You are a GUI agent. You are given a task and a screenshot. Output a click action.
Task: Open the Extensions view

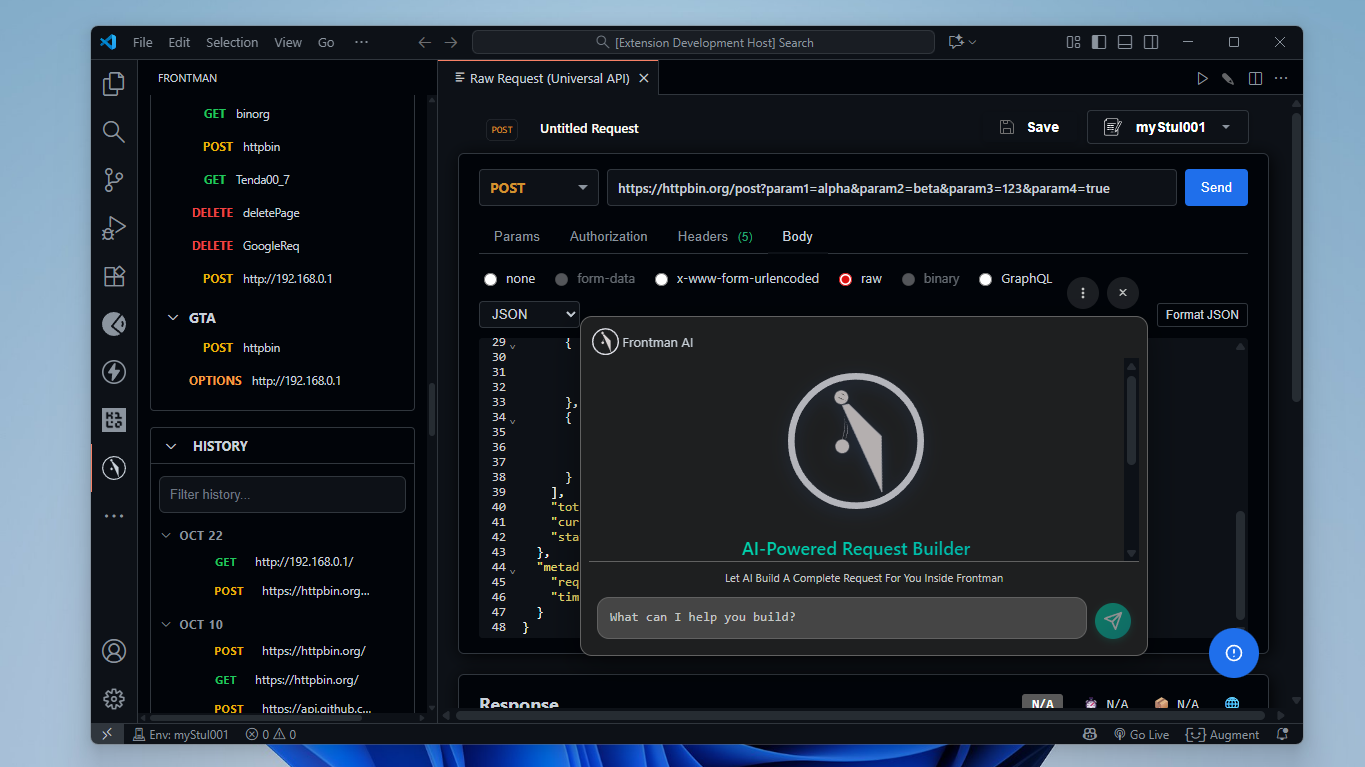click(x=114, y=276)
